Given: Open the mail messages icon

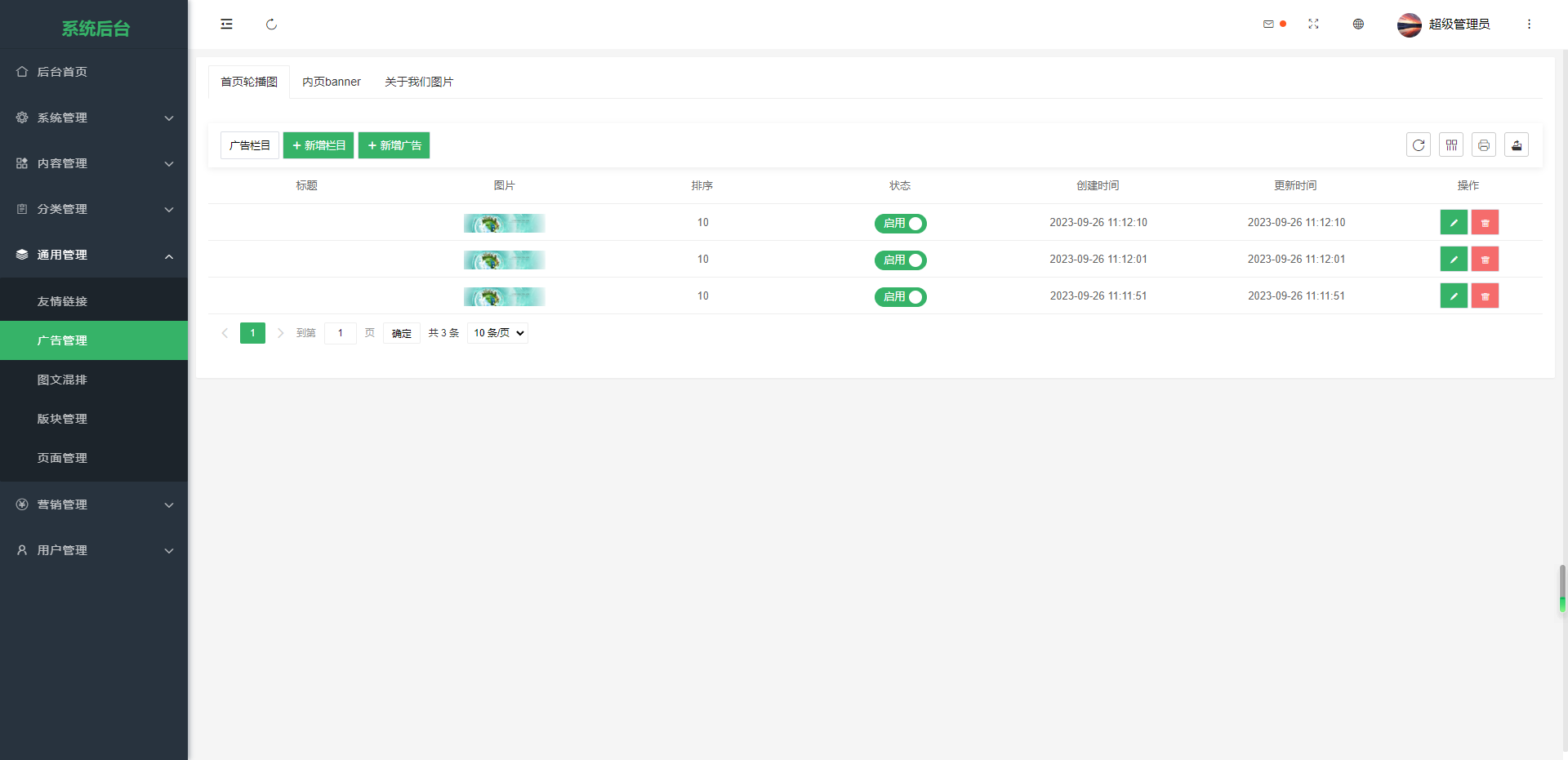Looking at the screenshot, I should pos(1268,24).
